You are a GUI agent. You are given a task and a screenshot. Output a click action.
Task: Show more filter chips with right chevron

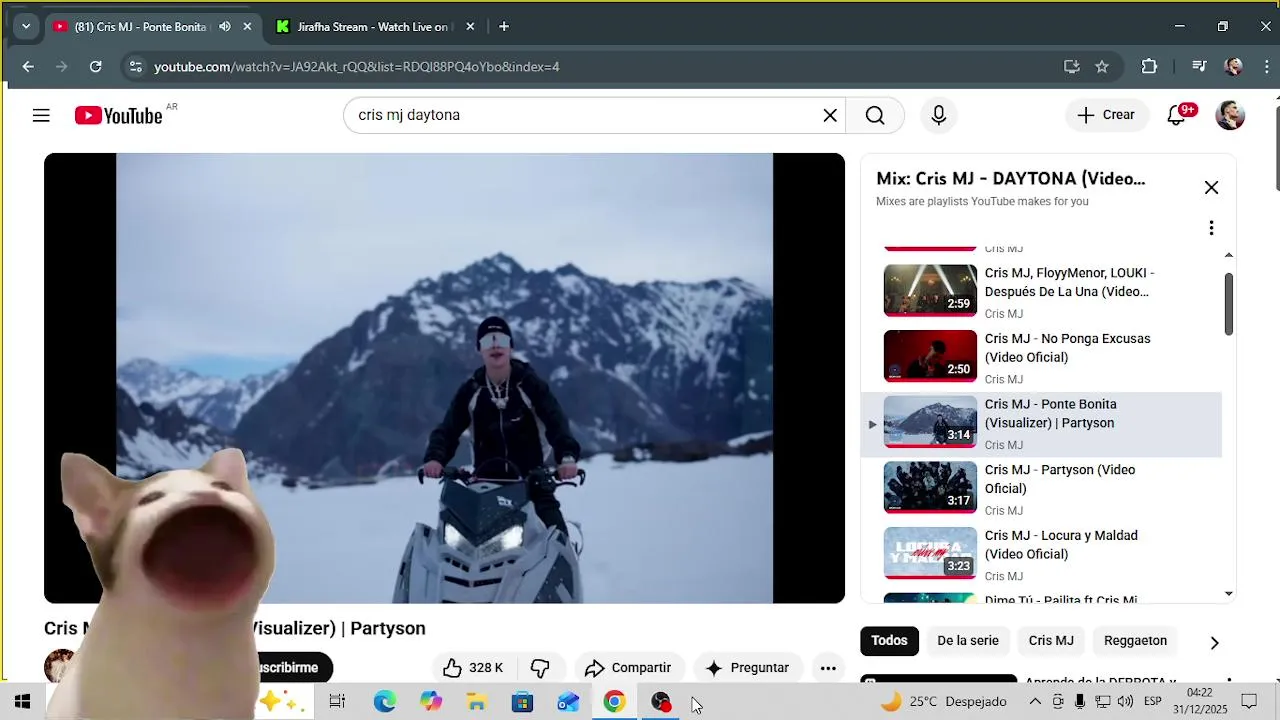tap(1214, 642)
